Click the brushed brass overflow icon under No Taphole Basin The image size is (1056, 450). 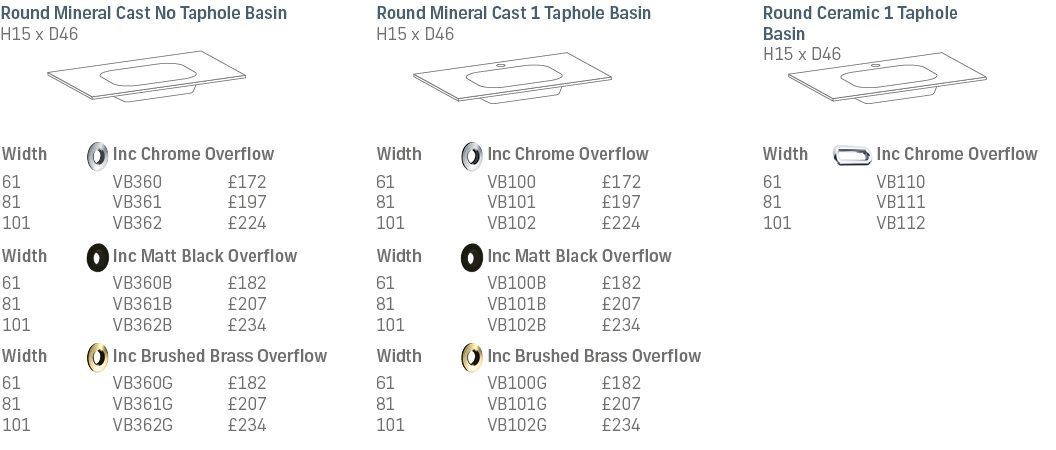coord(98,357)
